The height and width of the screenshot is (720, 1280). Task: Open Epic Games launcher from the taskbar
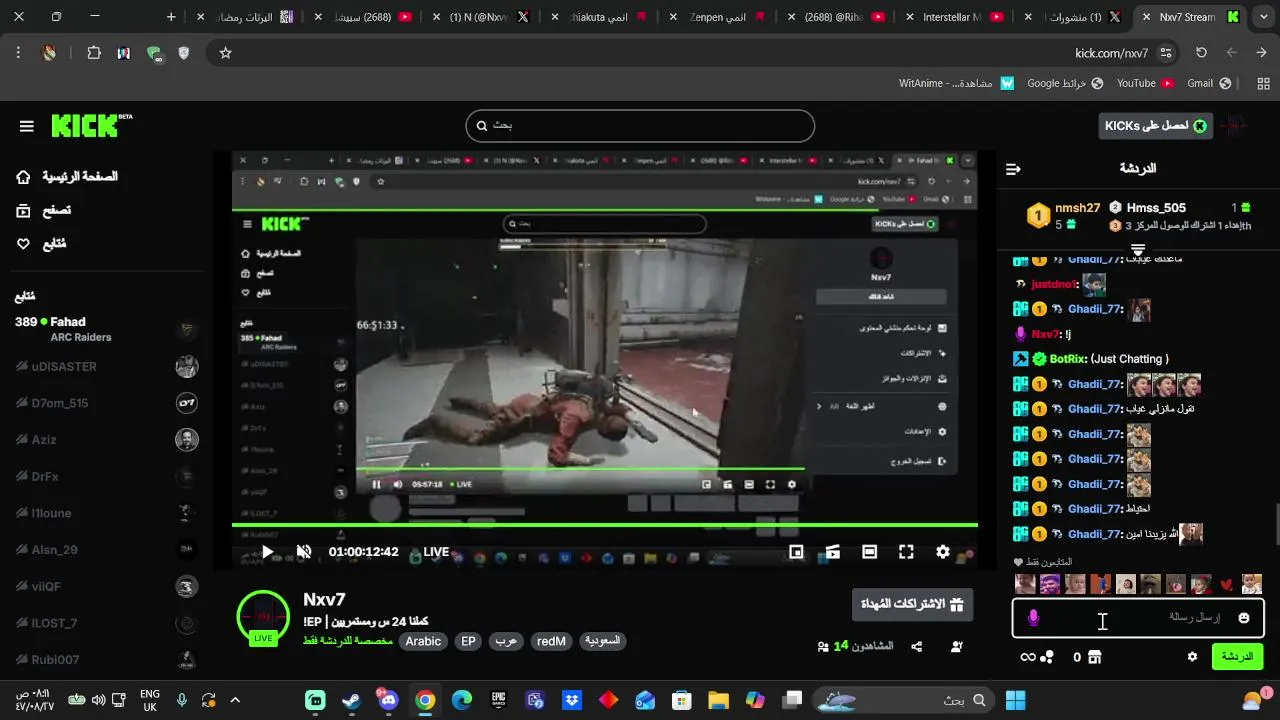(x=498, y=700)
